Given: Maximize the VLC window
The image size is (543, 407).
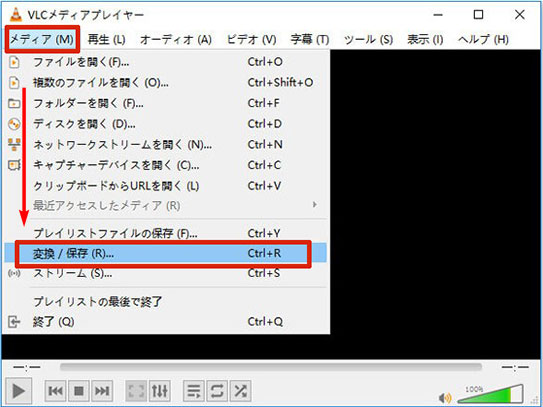Looking at the screenshot, I should 478,15.
